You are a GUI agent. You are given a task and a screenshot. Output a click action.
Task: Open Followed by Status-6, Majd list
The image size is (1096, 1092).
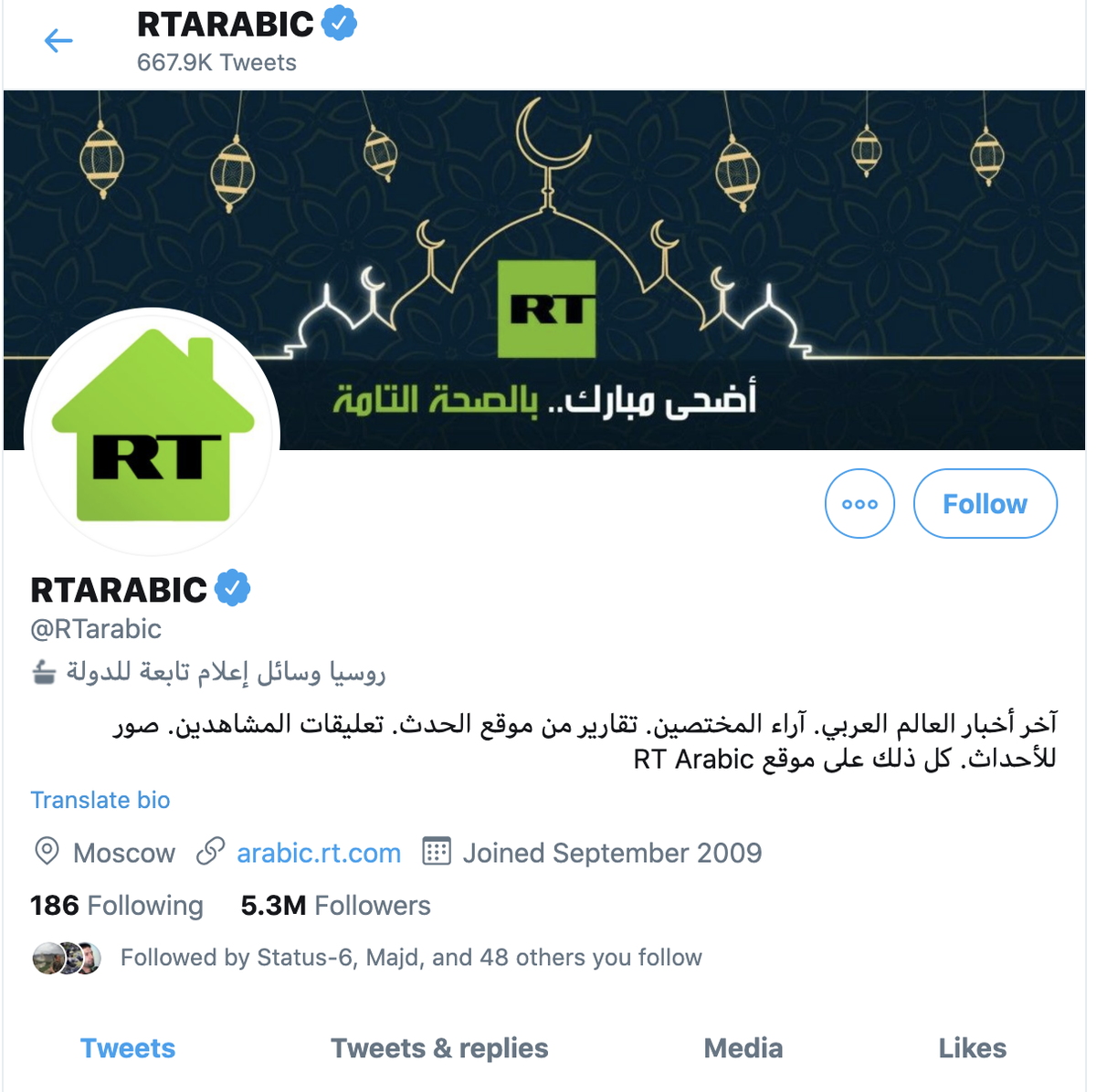point(411,957)
